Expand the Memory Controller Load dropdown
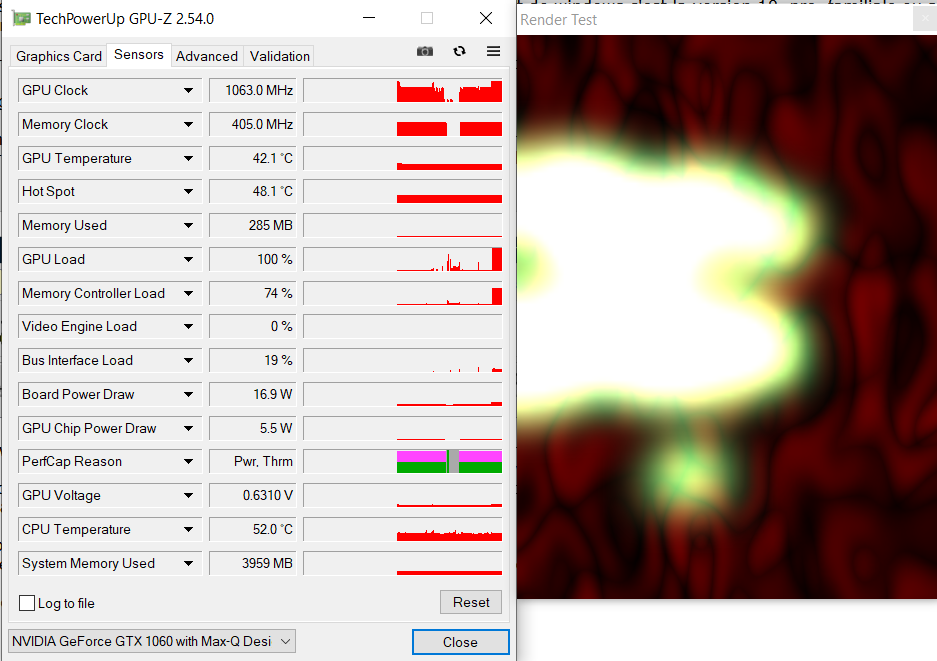937x661 pixels. (x=188, y=293)
